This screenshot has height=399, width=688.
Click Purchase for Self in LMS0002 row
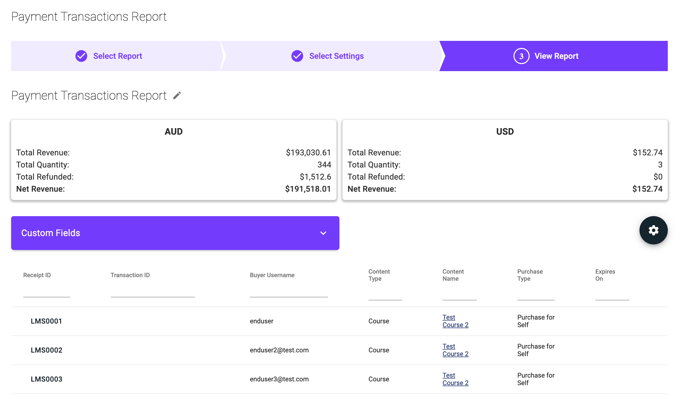coord(536,350)
